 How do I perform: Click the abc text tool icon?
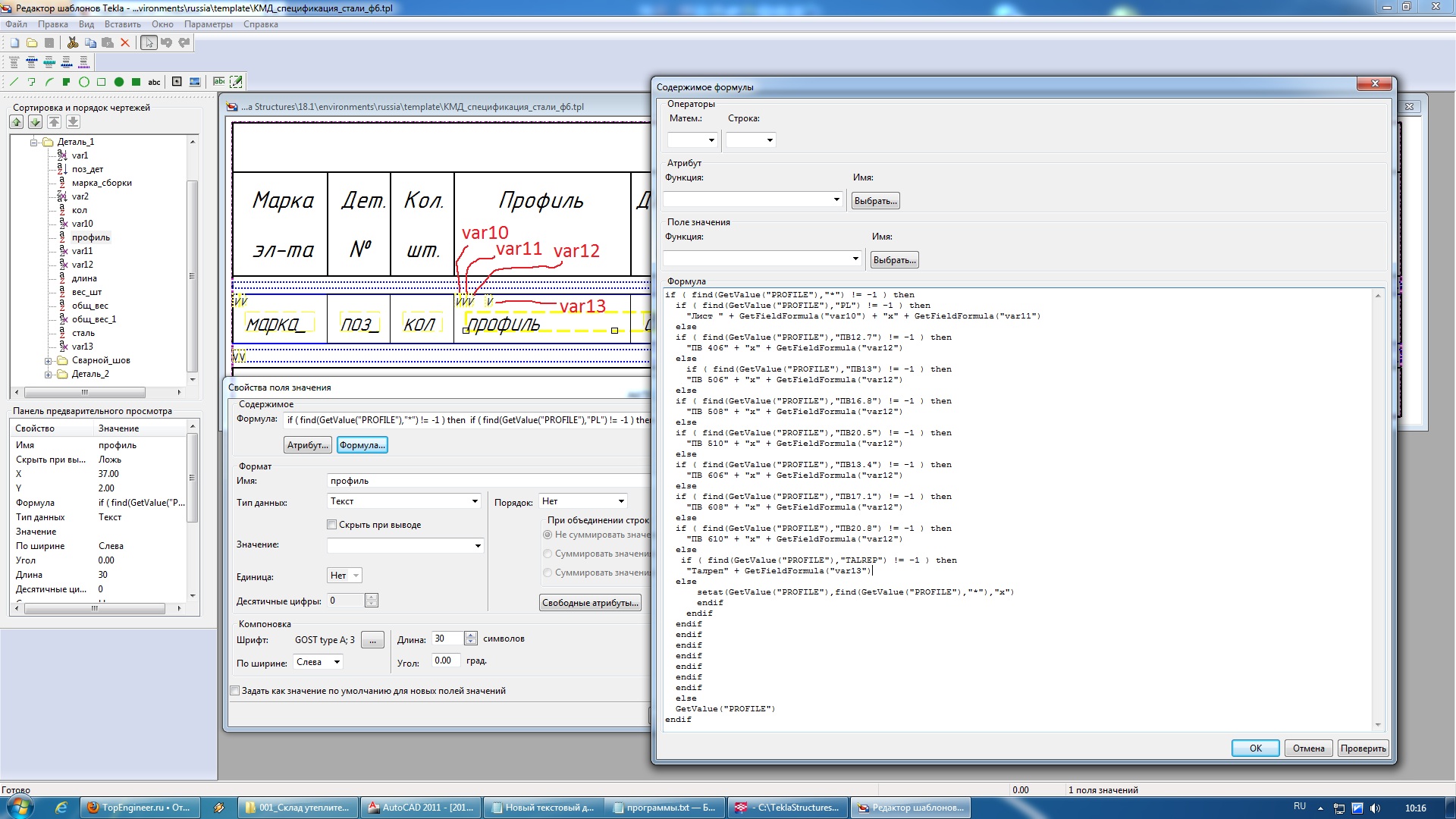[154, 82]
